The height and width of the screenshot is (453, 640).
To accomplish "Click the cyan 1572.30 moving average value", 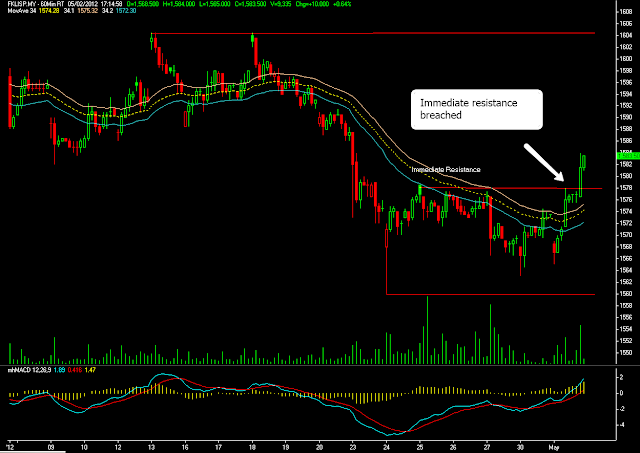I will point(126,11).
